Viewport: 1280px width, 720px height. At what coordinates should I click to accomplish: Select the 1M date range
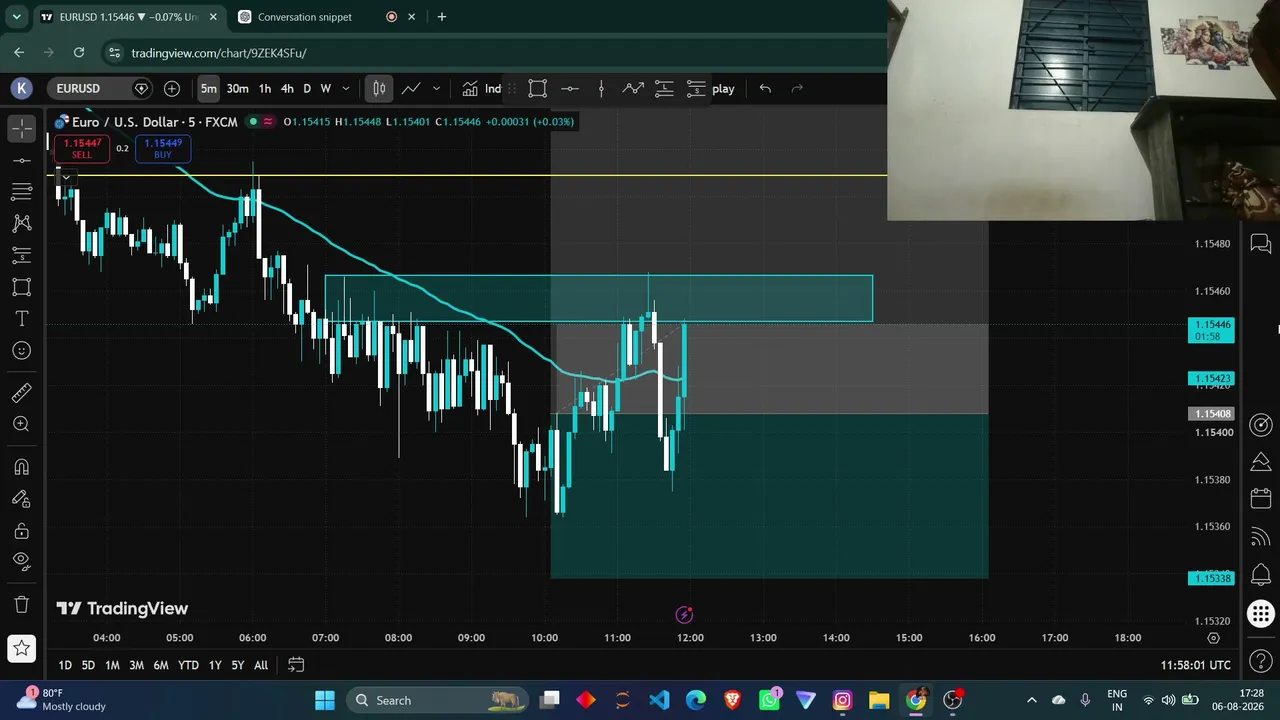pyautogui.click(x=112, y=665)
